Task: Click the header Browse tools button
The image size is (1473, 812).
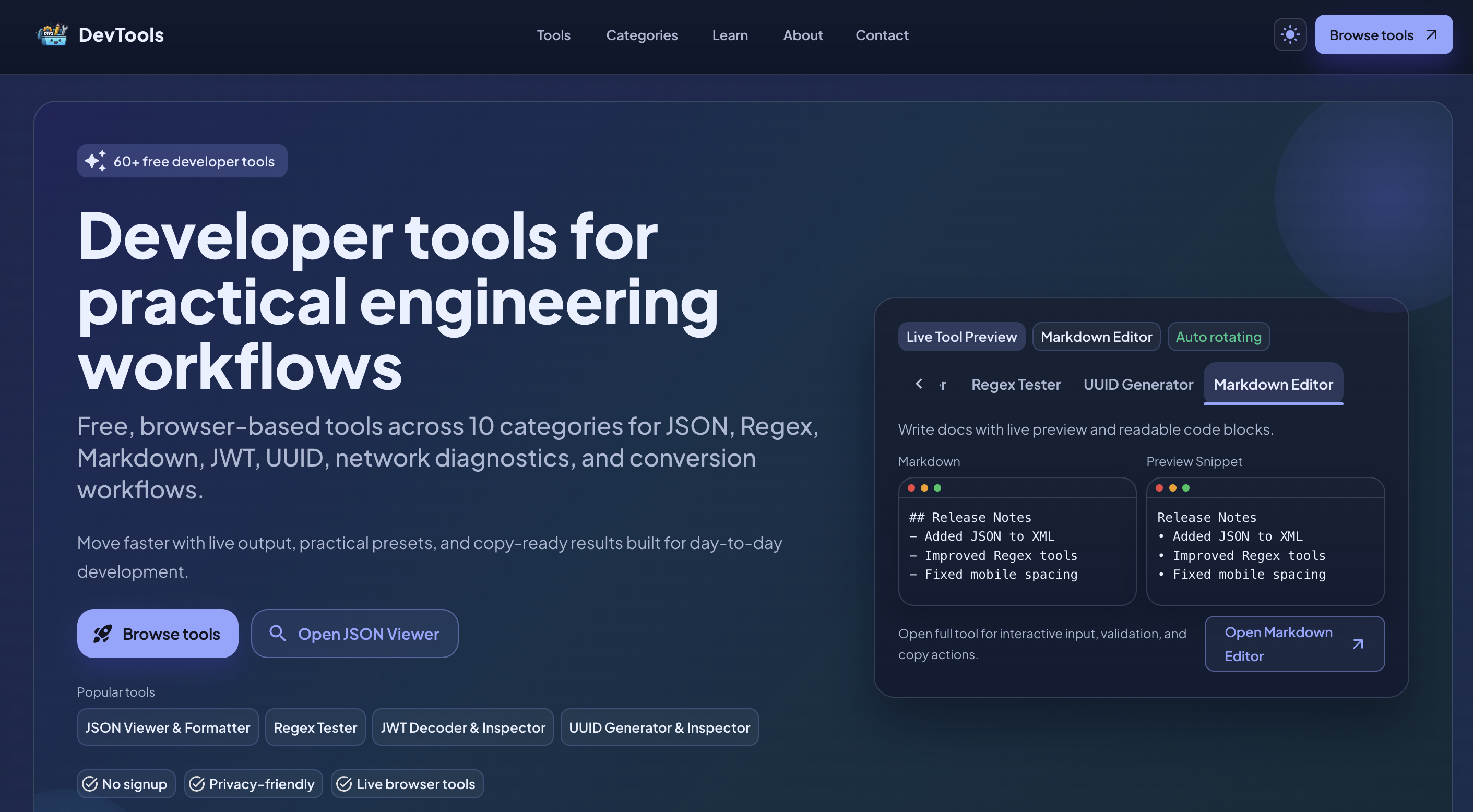Action: tap(1383, 35)
